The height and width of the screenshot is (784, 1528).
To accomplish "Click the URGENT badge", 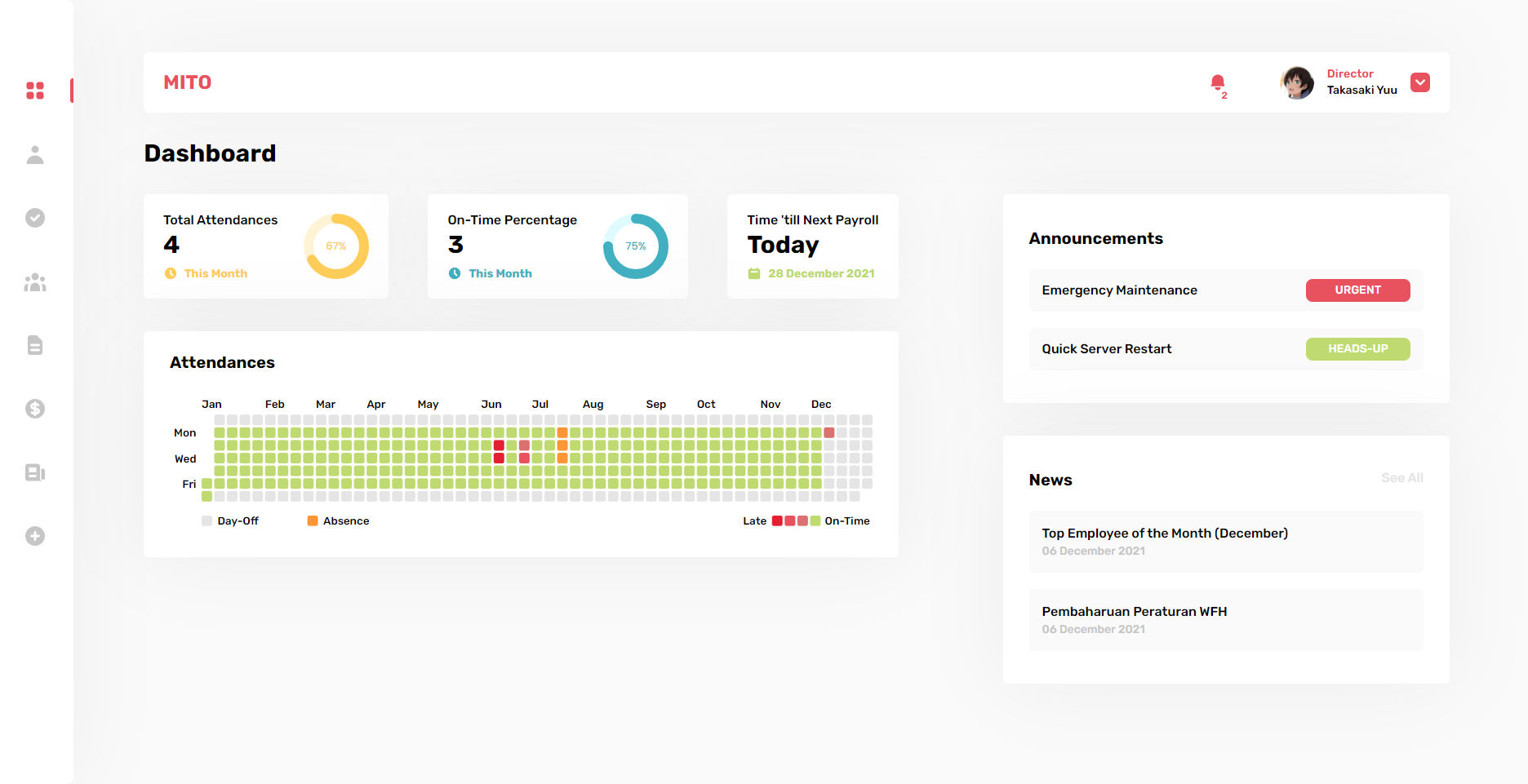I will 1357,290.
